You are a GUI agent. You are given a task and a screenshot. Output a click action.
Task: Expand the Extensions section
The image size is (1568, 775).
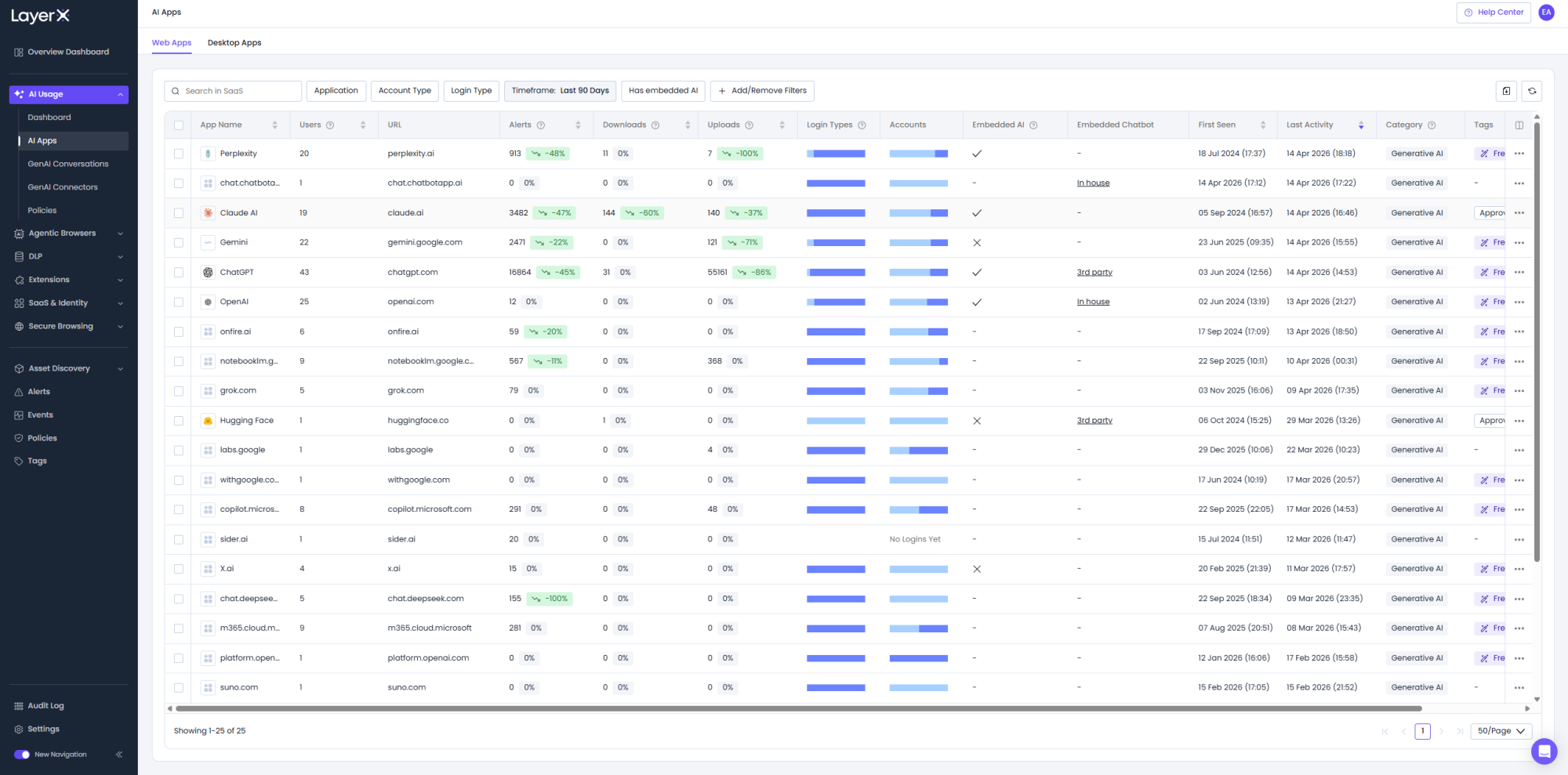pos(120,280)
